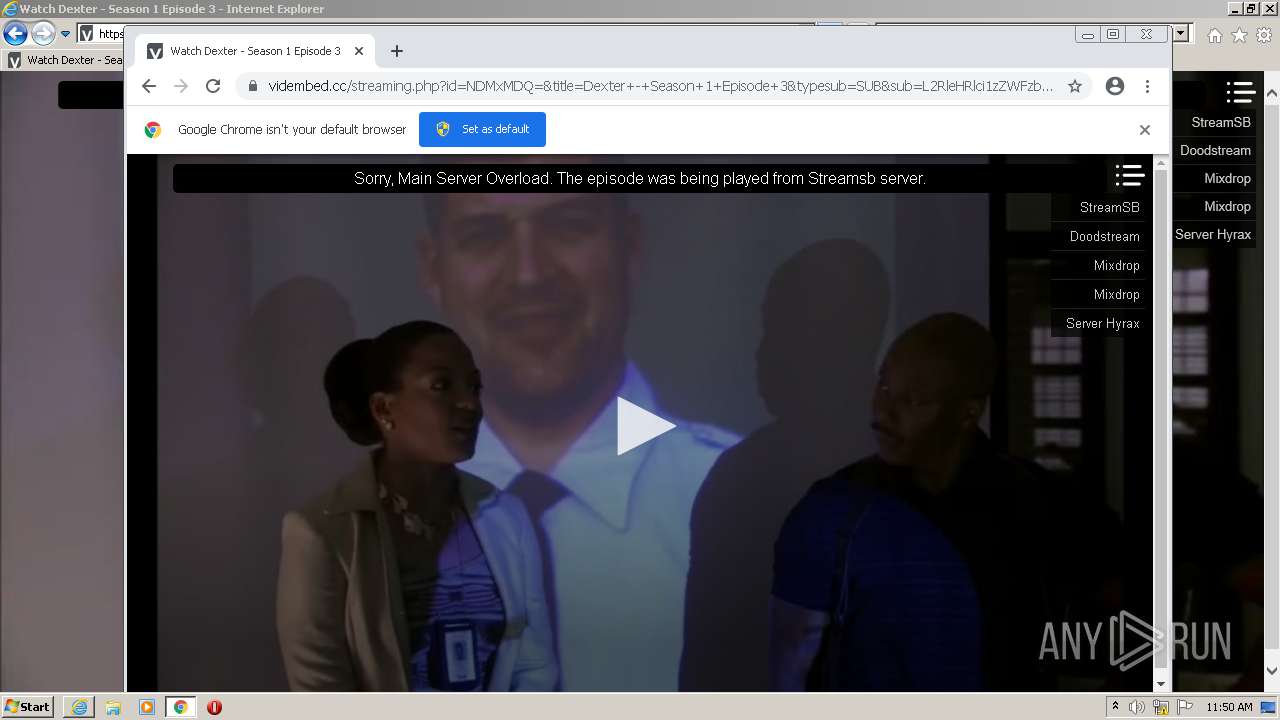This screenshot has height=720, width=1280.
Task: Click the red security icon in taskbar
Action: (214, 707)
